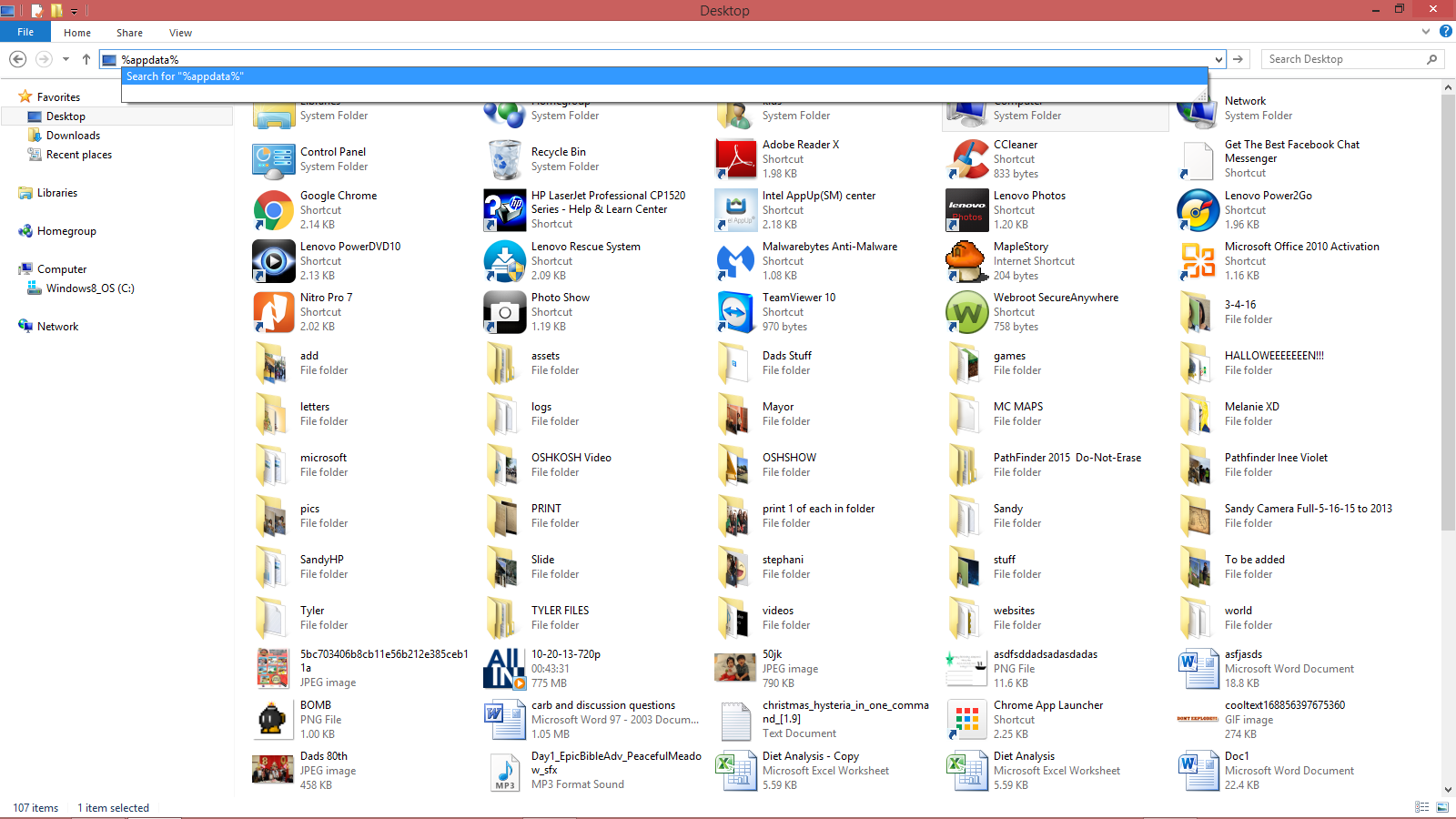Viewport: 1456px width, 819px height.
Task: Select the Recycle Bin icon
Action: pos(504,159)
